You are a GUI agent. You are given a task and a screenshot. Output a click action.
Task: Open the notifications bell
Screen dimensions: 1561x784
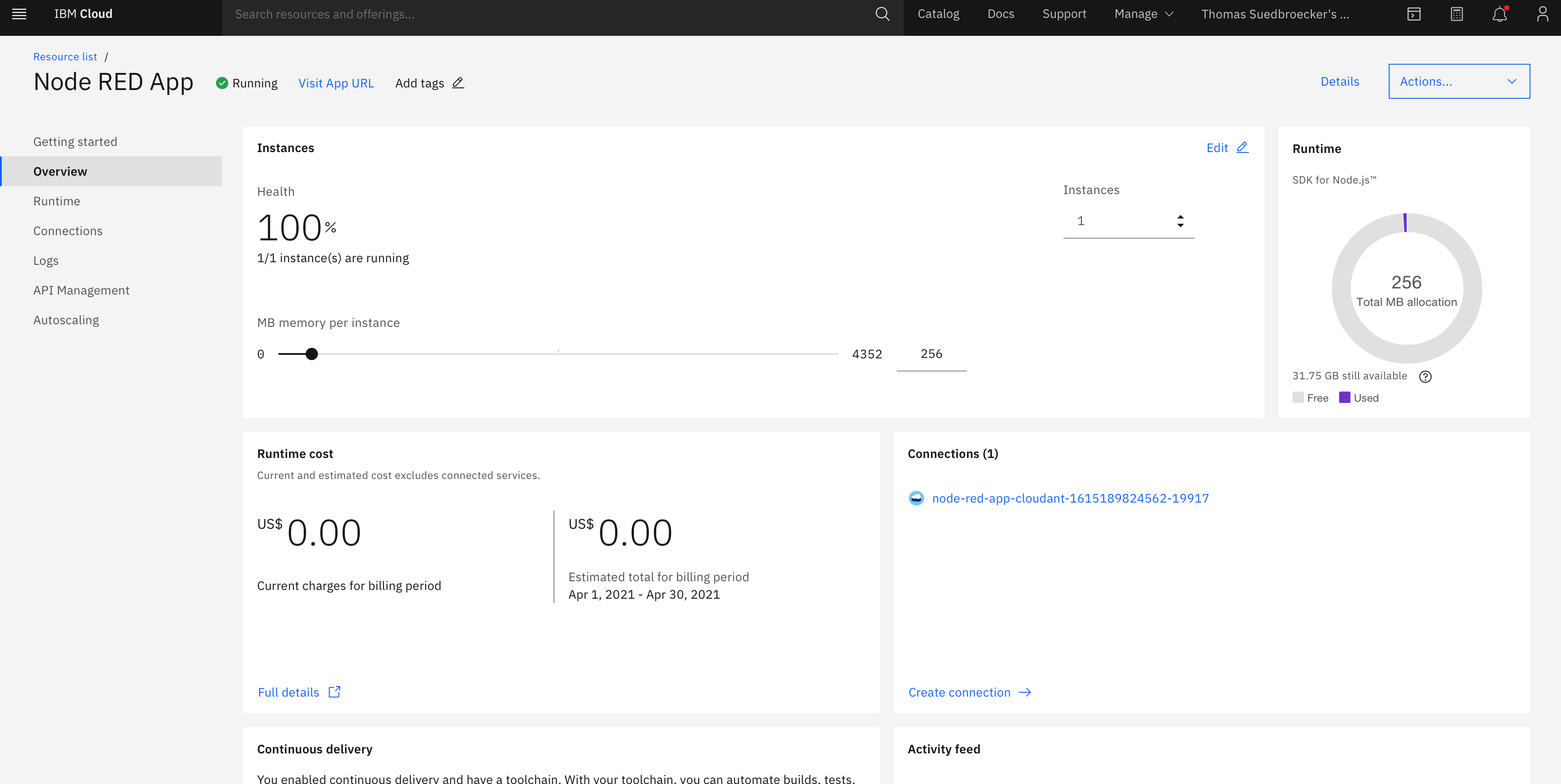click(x=1499, y=14)
